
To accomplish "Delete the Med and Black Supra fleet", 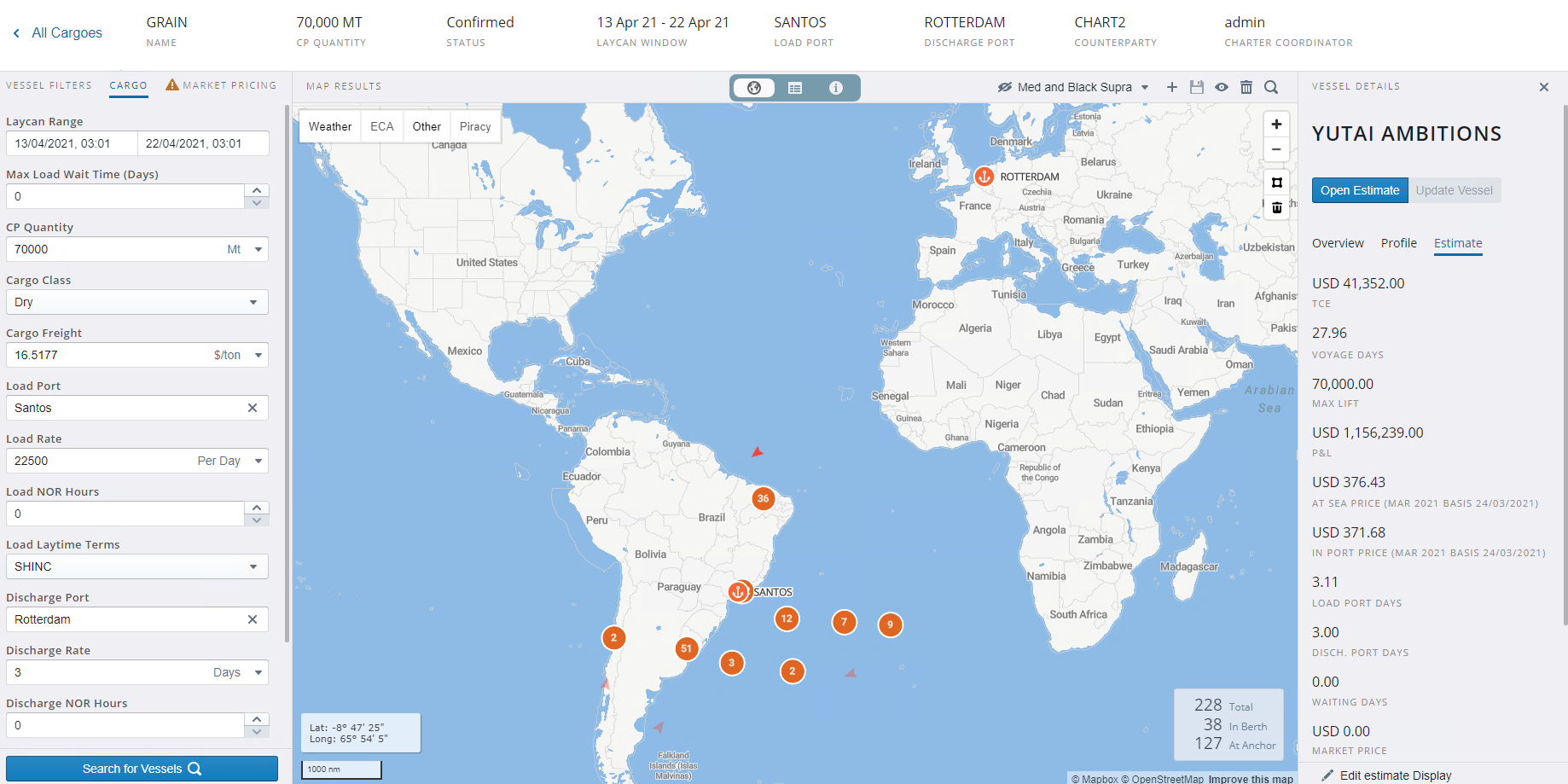I will tap(1246, 87).
